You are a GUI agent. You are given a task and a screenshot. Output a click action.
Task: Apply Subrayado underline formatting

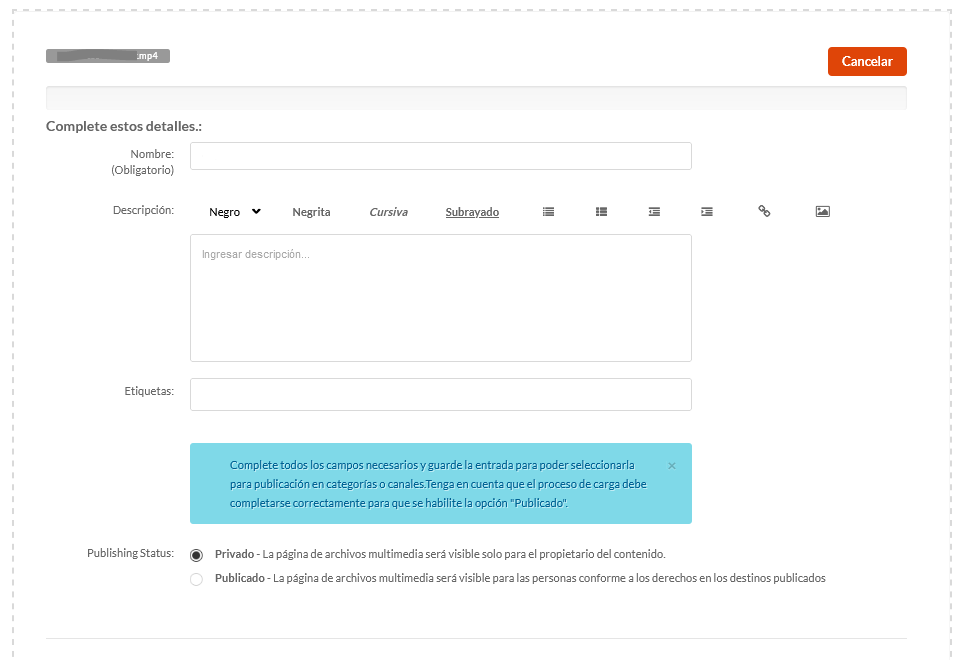pos(472,212)
